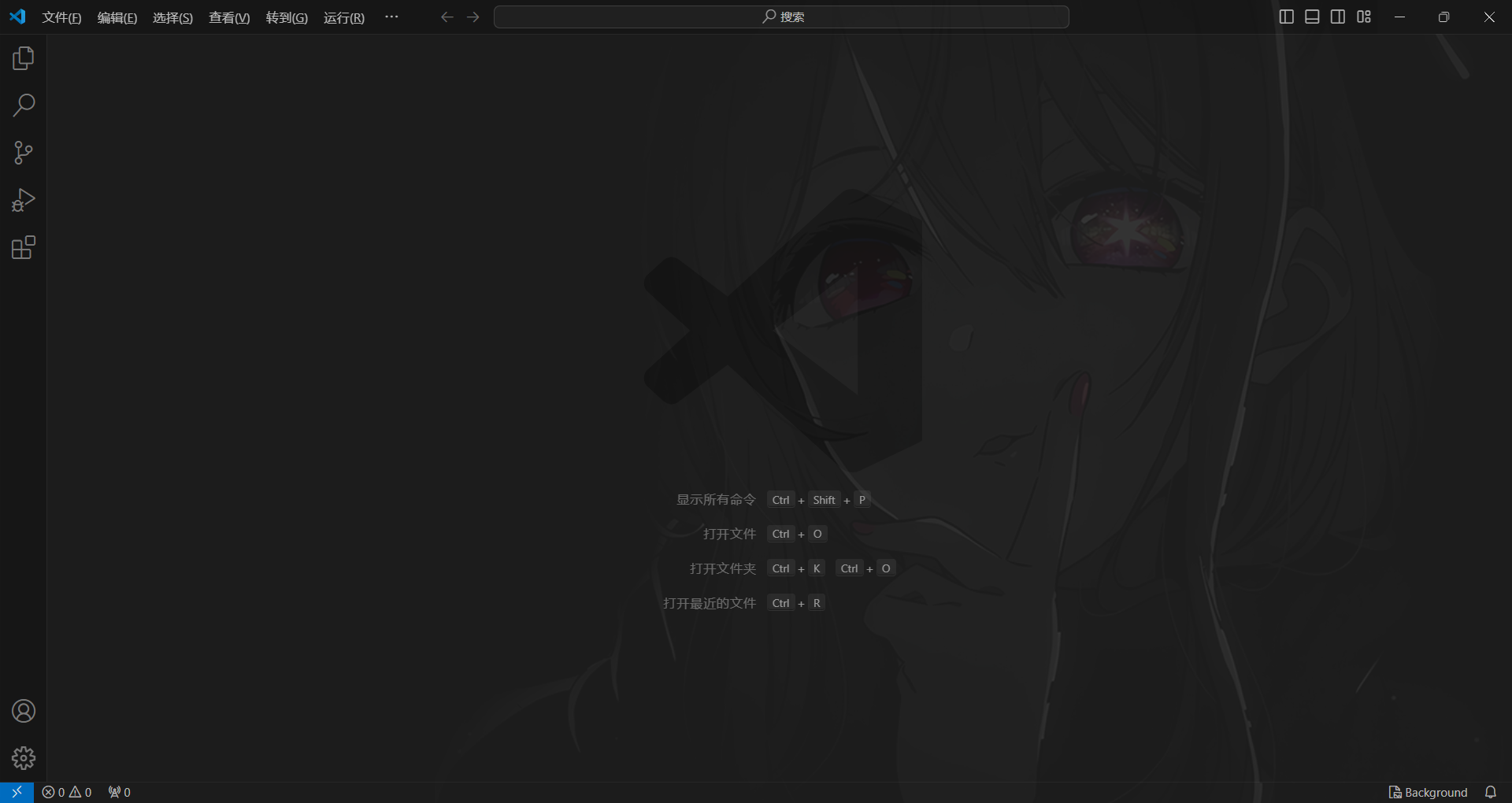The width and height of the screenshot is (1512, 803).
Task: Open the 转到(G) menu
Action: [287, 17]
